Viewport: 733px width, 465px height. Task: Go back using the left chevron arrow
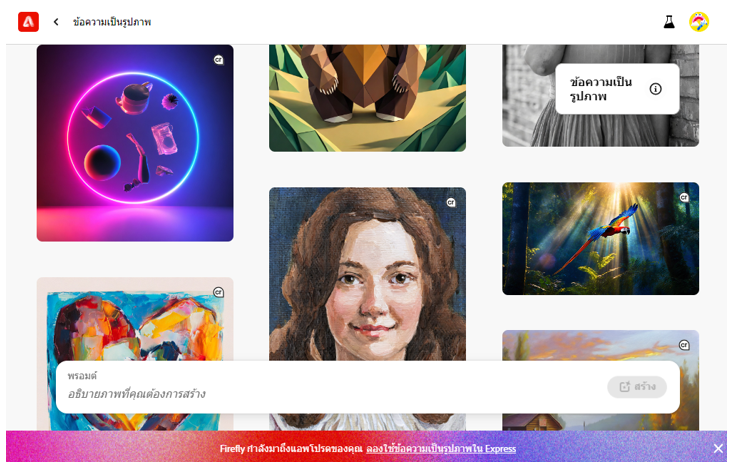[56, 22]
